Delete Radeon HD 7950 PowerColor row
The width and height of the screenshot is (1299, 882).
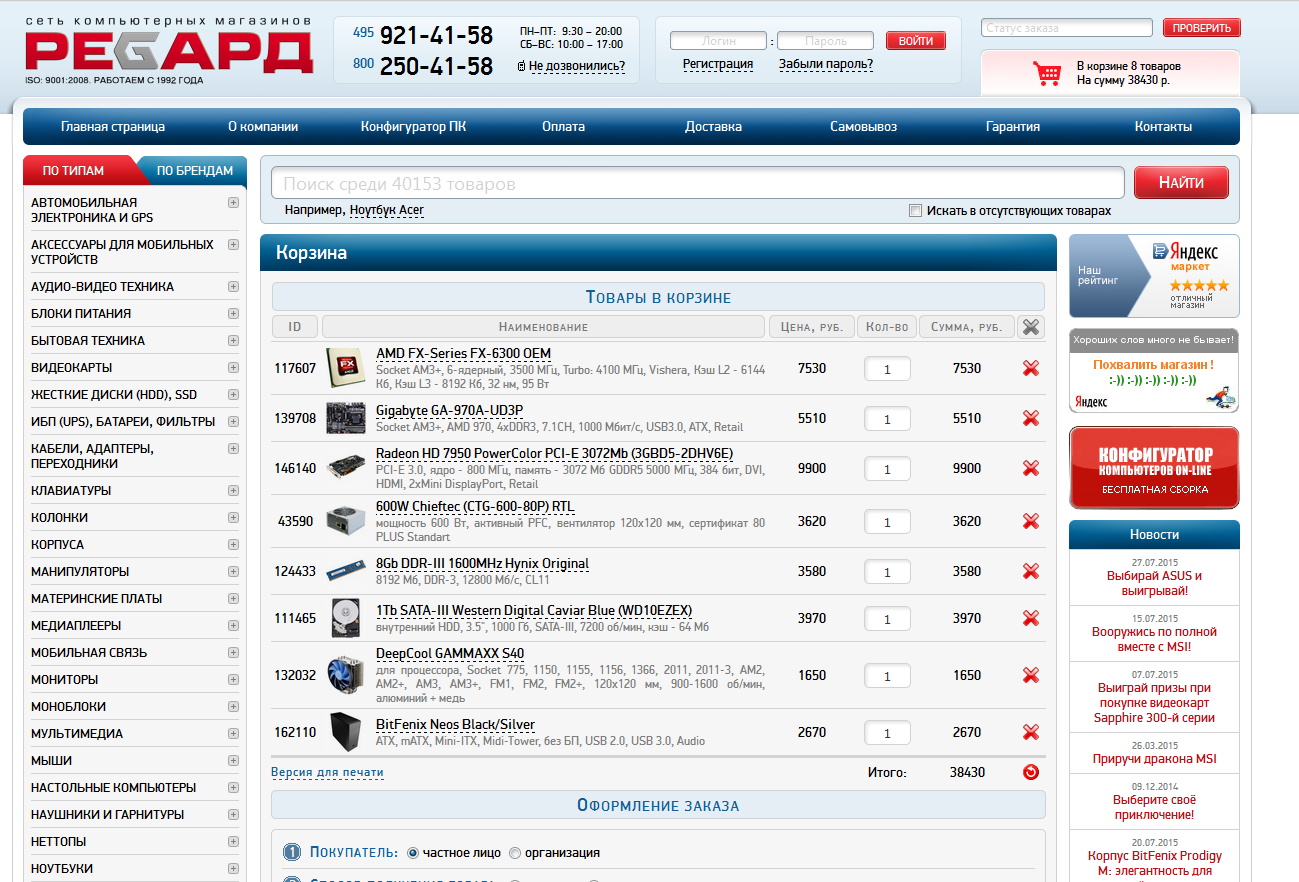coord(1031,468)
